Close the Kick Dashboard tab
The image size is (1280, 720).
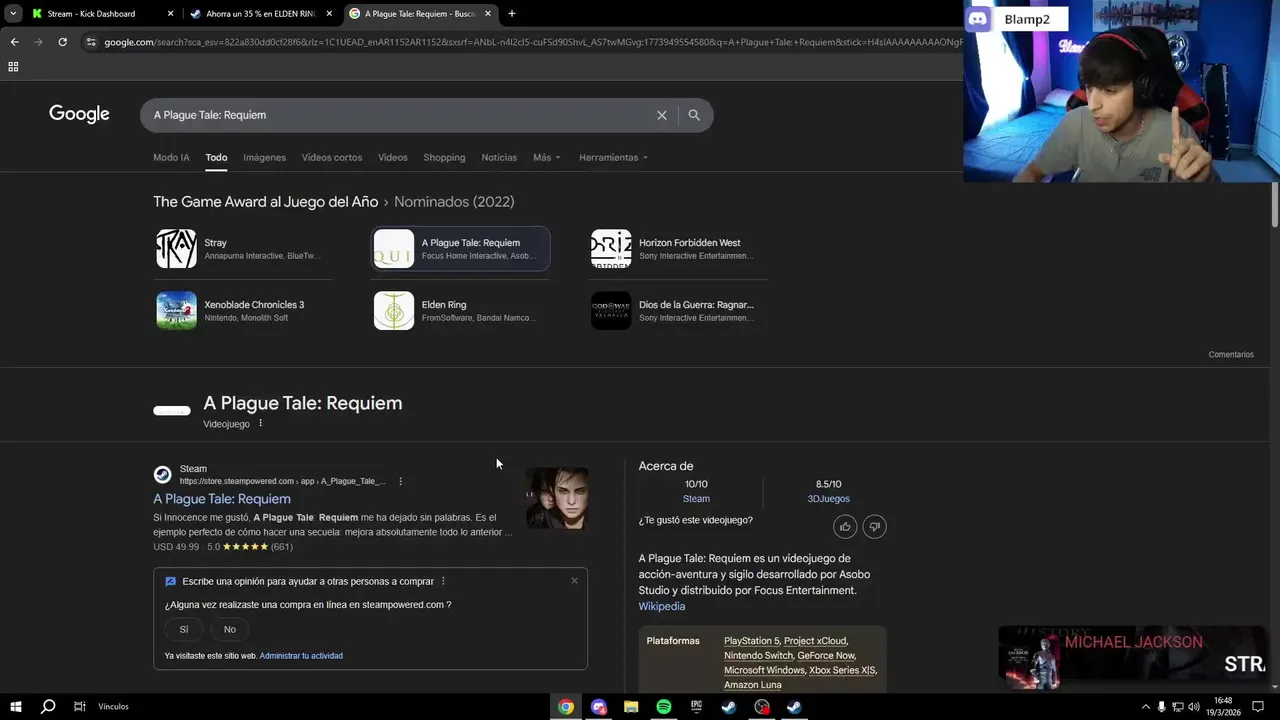coord(170,14)
